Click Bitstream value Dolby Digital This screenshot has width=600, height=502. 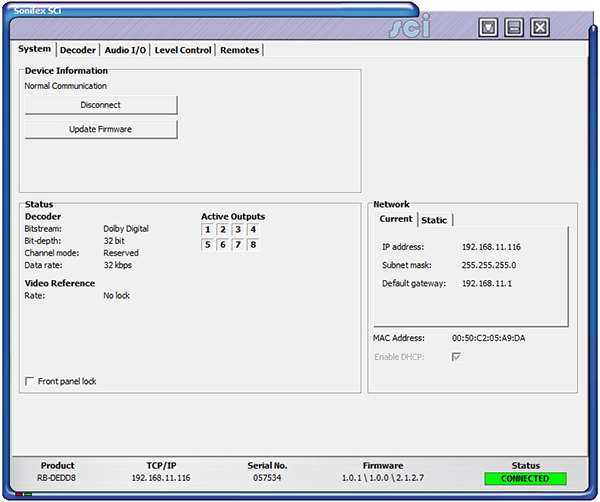(126, 229)
